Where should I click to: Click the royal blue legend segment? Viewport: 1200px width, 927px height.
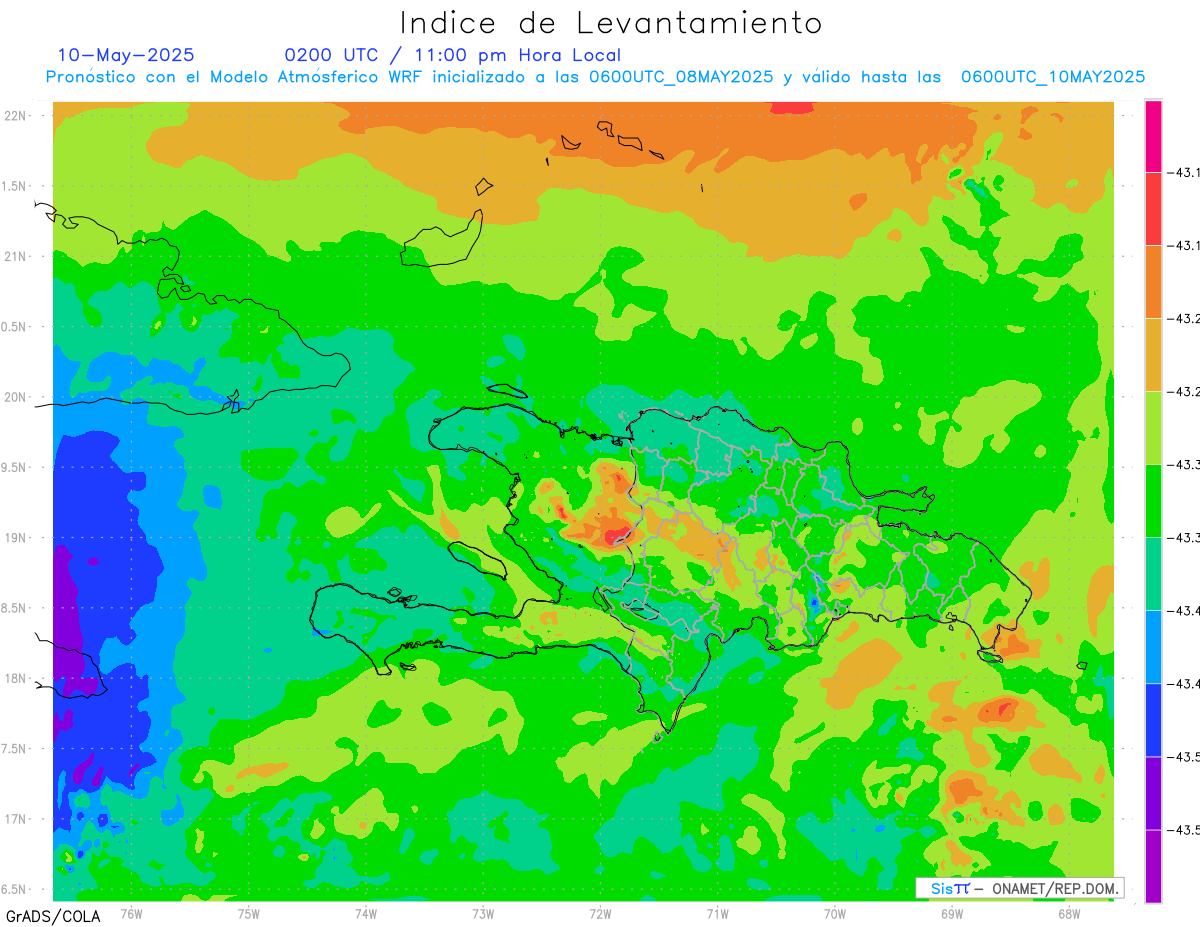pyautogui.click(x=1153, y=720)
